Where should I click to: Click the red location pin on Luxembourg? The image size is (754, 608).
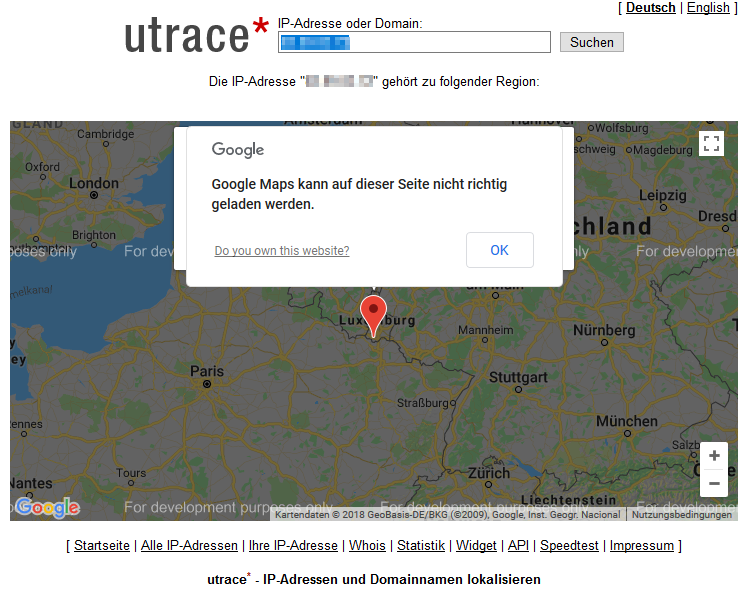tap(374, 316)
